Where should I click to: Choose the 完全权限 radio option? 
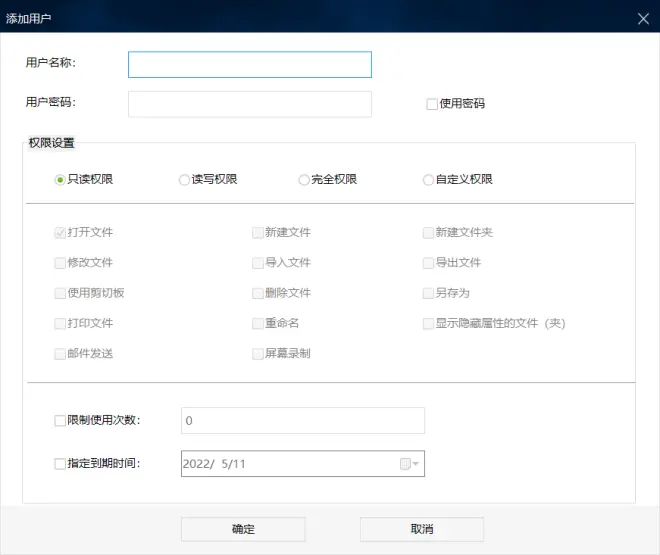[303, 180]
